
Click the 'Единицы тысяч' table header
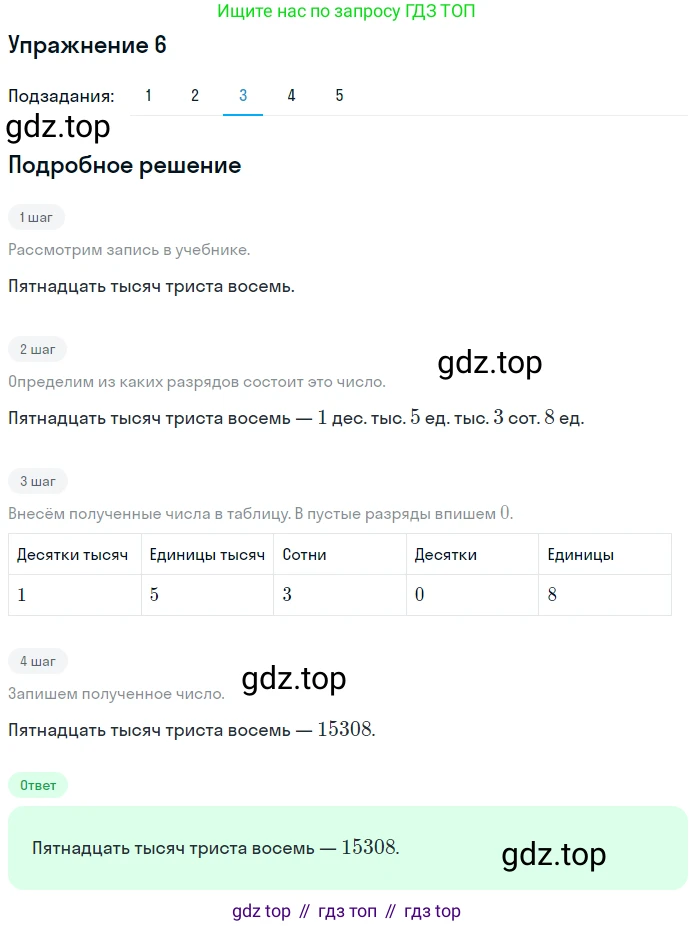(x=207, y=554)
